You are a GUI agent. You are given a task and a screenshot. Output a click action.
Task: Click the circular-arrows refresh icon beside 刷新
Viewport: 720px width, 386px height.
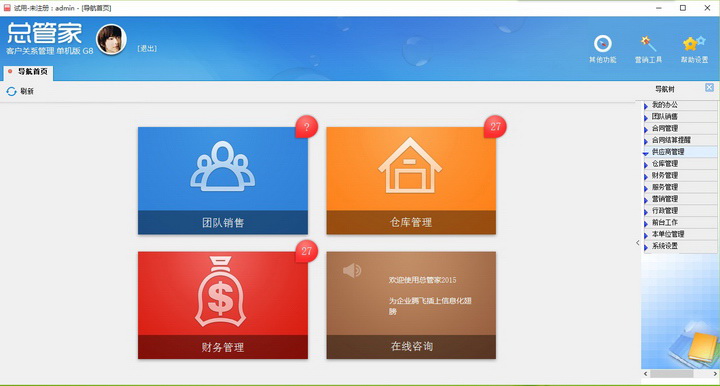11,92
